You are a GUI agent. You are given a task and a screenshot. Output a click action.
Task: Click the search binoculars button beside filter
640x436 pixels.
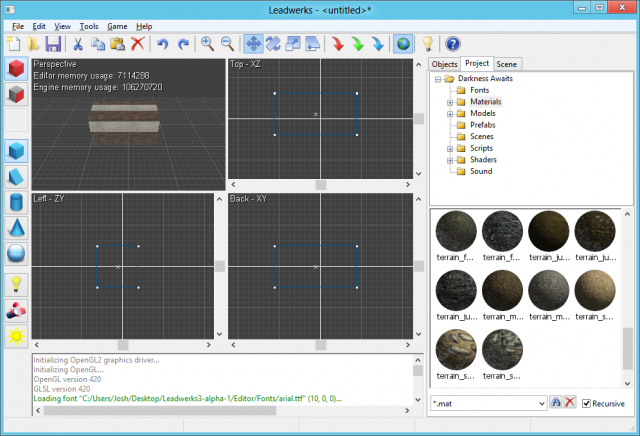coord(556,402)
